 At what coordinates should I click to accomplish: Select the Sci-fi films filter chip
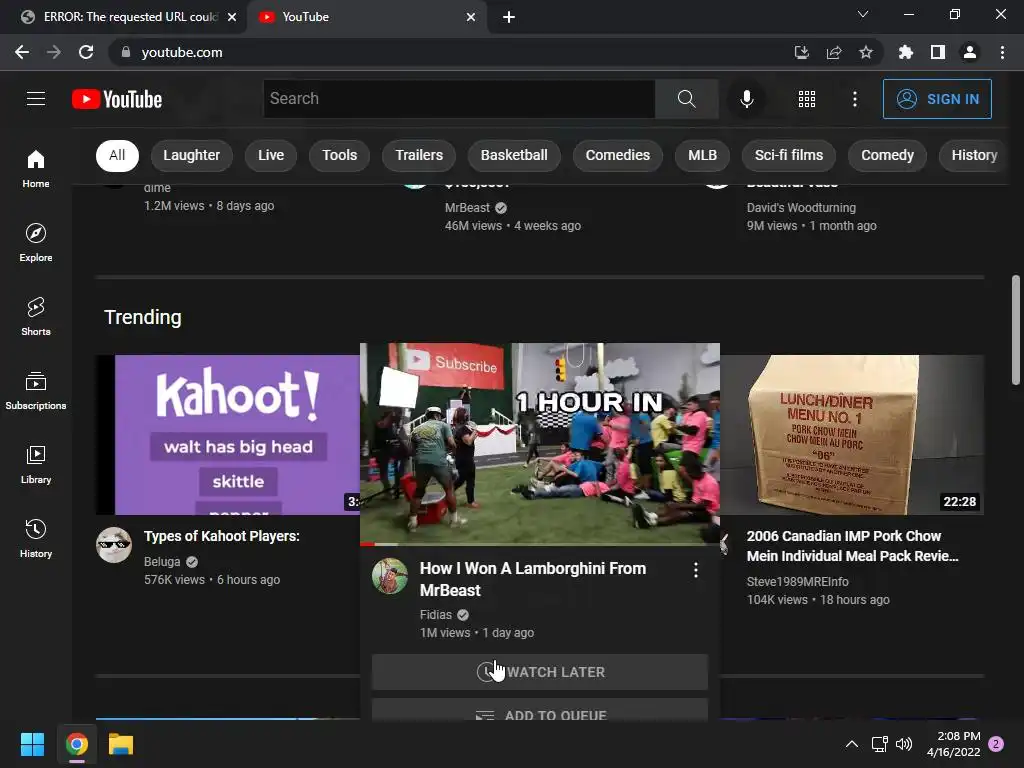pos(789,155)
